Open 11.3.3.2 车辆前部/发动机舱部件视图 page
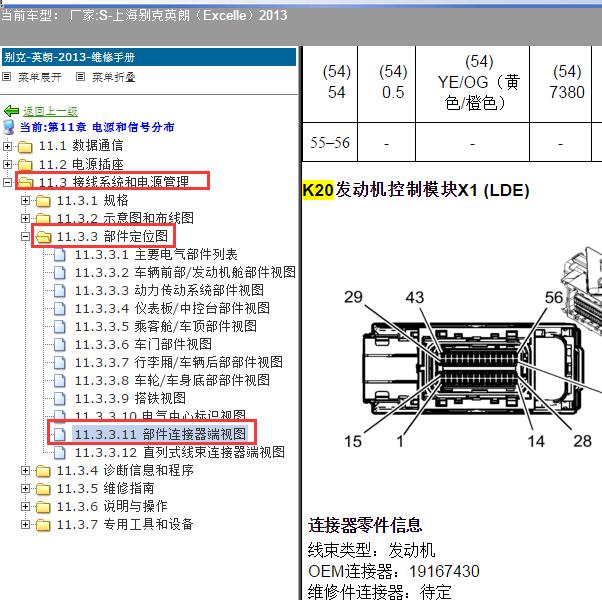The width and height of the screenshot is (602, 600). pyautogui.click(x=185, y=273)
